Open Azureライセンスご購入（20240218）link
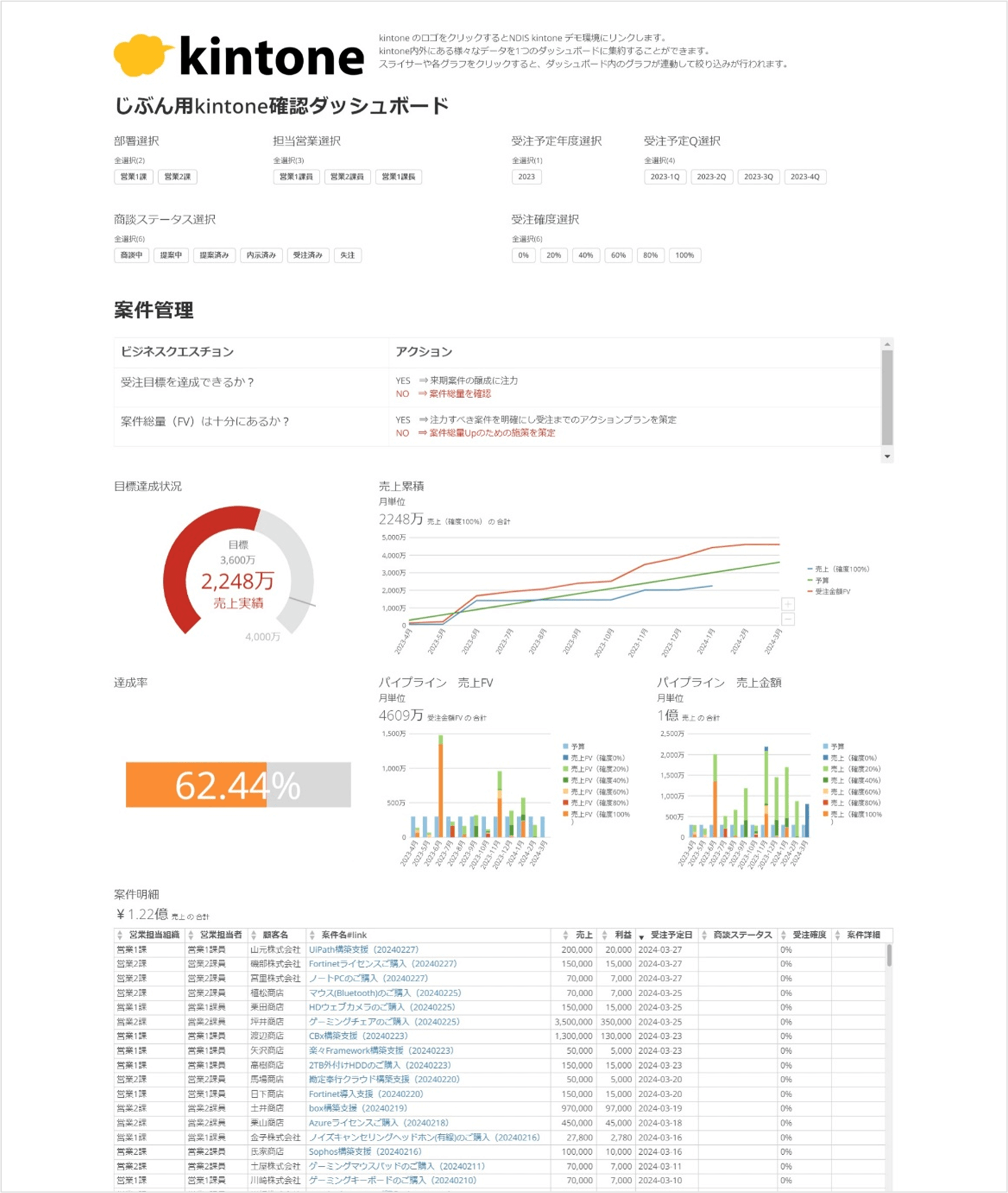The image size is (1008, 1193). point(379,1123)
